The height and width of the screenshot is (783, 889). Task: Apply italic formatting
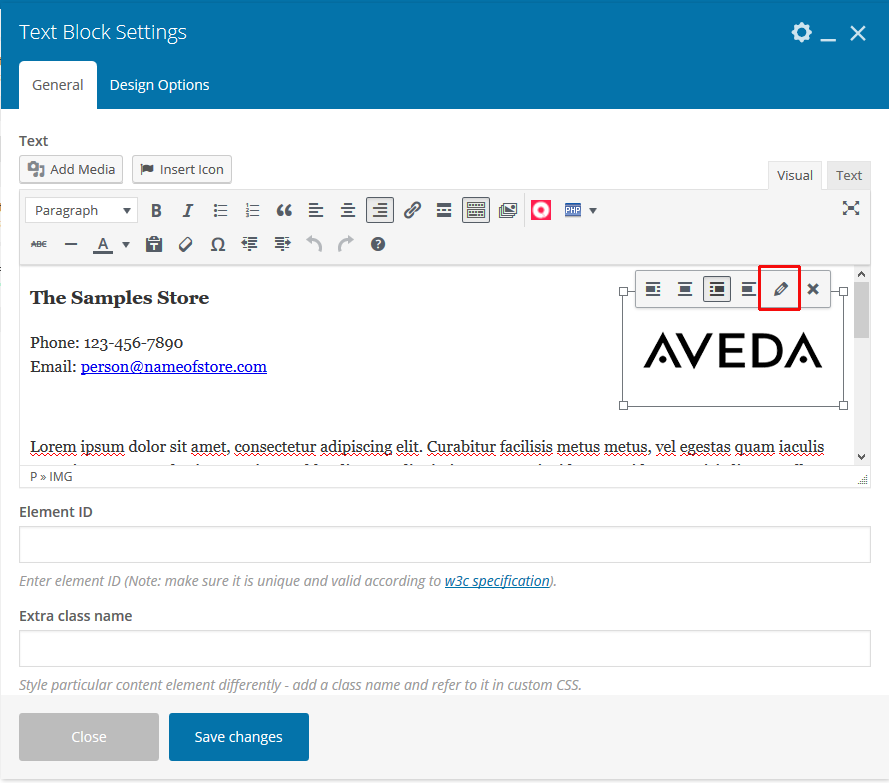click(187, 210)
